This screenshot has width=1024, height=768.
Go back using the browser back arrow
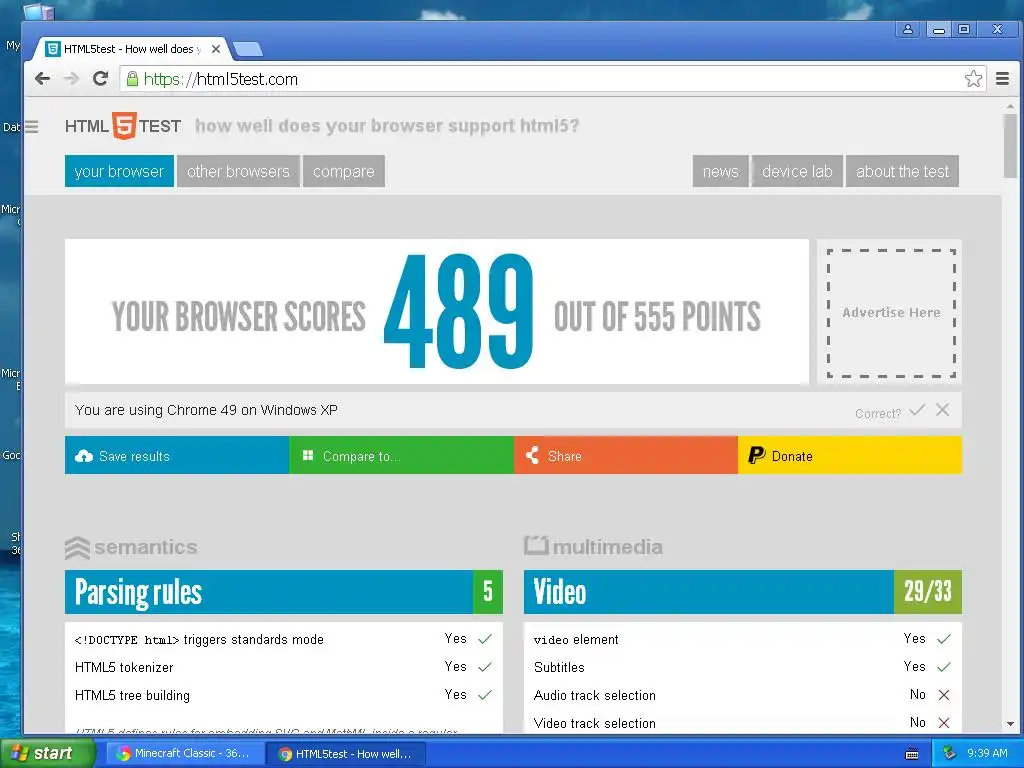pos(42,79)
